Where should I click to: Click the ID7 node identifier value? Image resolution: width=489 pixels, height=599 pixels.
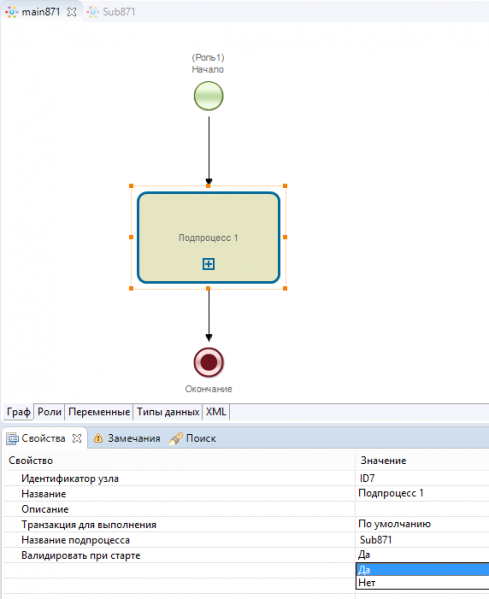click(x=423, y=478)
